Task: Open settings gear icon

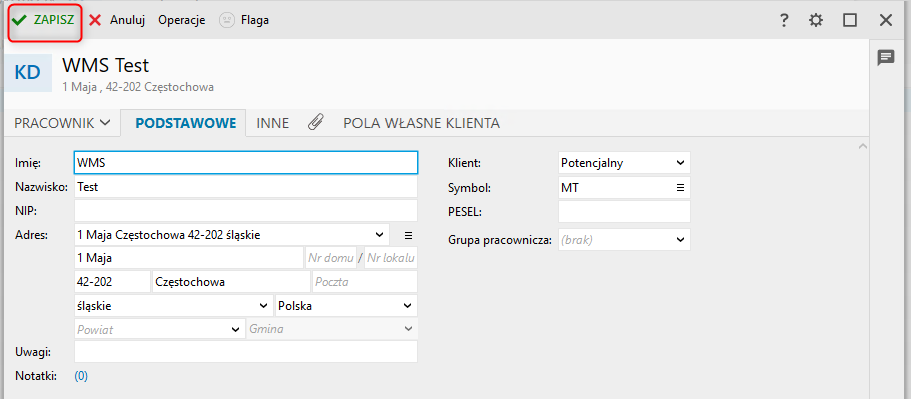Action: pos(816,20)
